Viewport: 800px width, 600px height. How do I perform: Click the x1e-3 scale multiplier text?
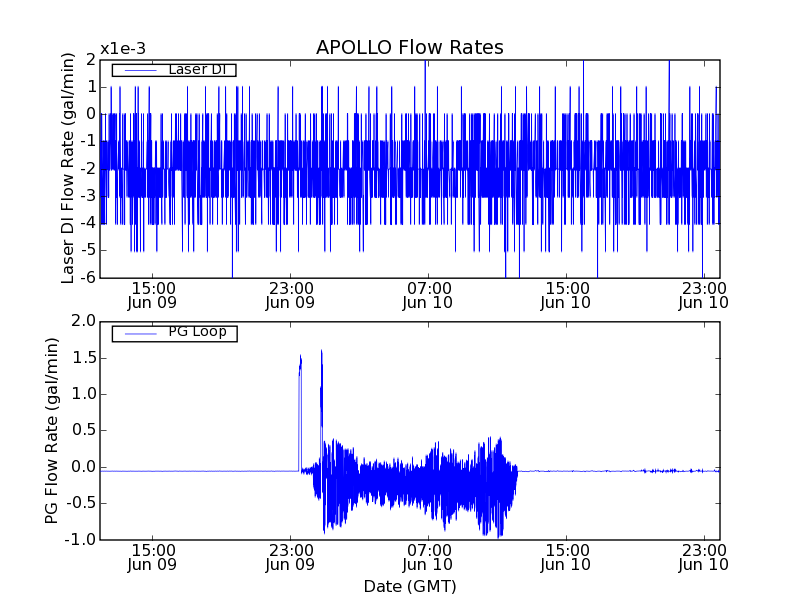coord(122,49)
